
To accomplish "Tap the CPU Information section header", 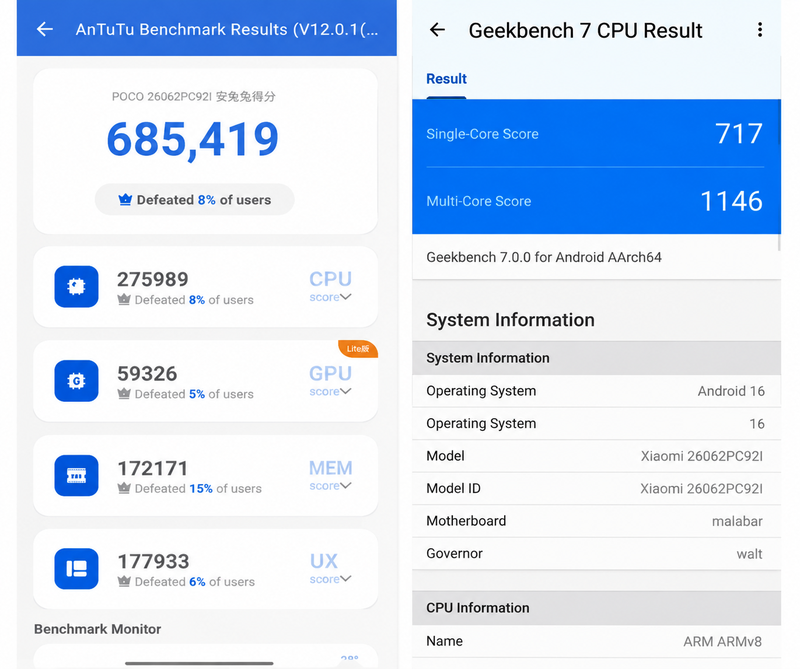I will point(595,608).
